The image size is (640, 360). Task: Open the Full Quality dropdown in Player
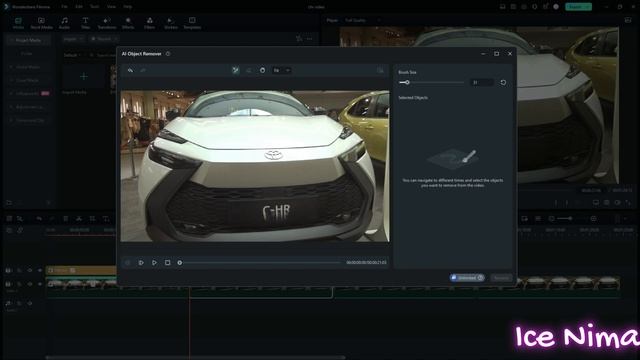pos(362,20)
